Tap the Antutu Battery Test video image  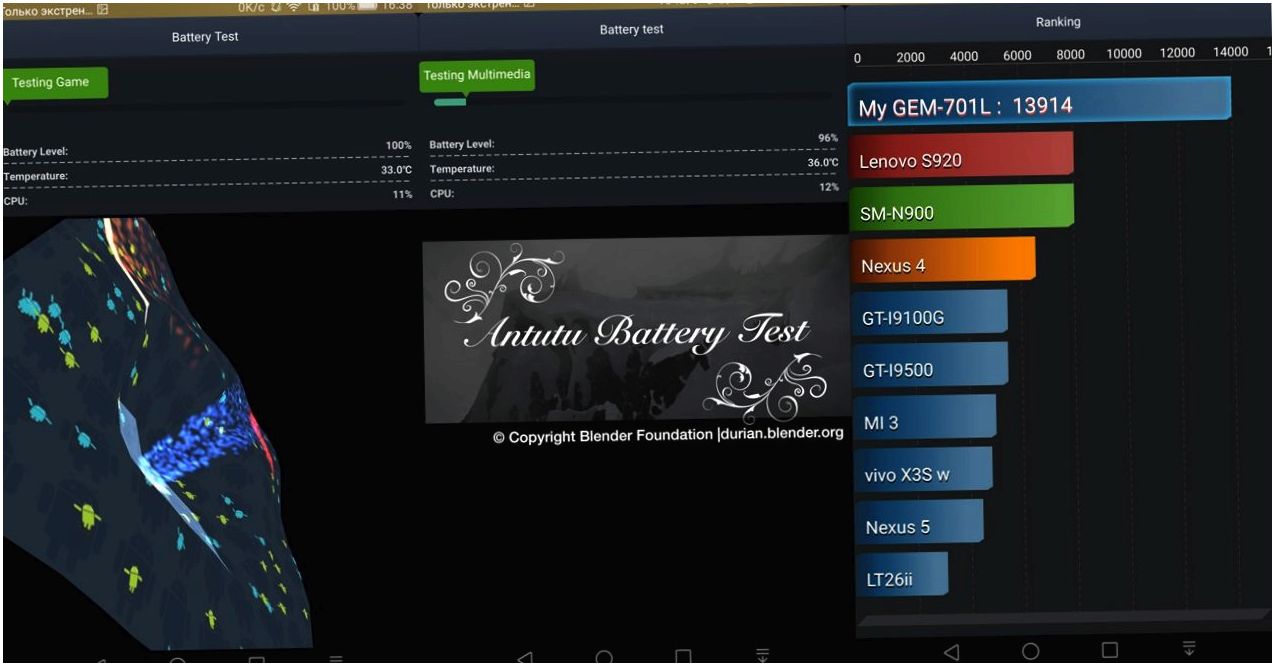pyautogui.click(x=635, y=330)
